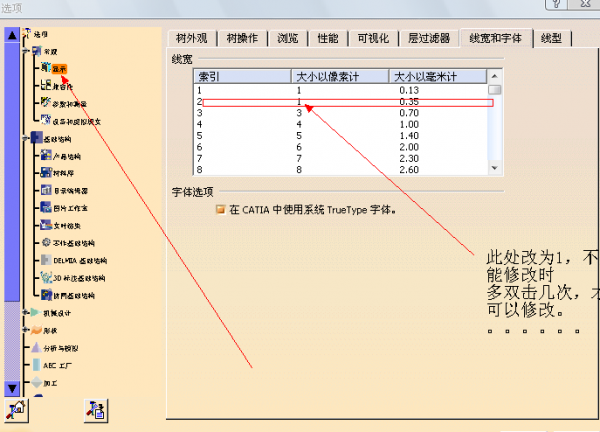Click the purple tree scrollbar thumb

point(12,172)
